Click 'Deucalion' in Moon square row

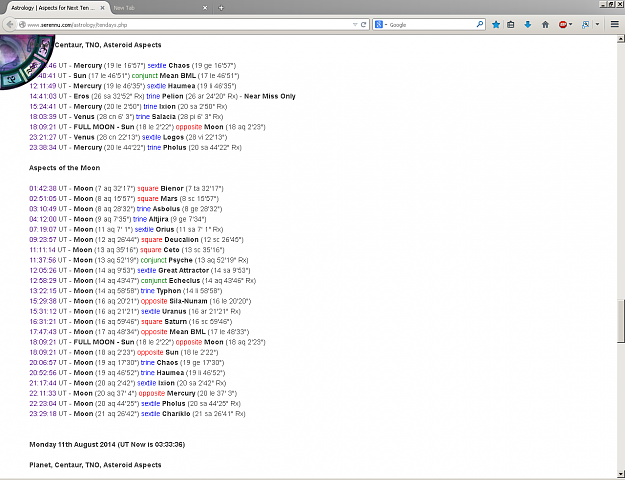coord(181,240)
